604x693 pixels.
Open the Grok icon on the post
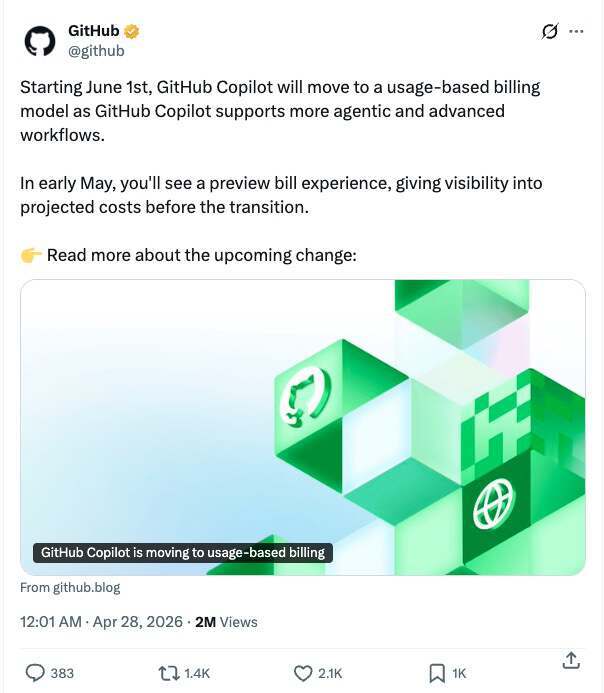[x=549, y=31]
